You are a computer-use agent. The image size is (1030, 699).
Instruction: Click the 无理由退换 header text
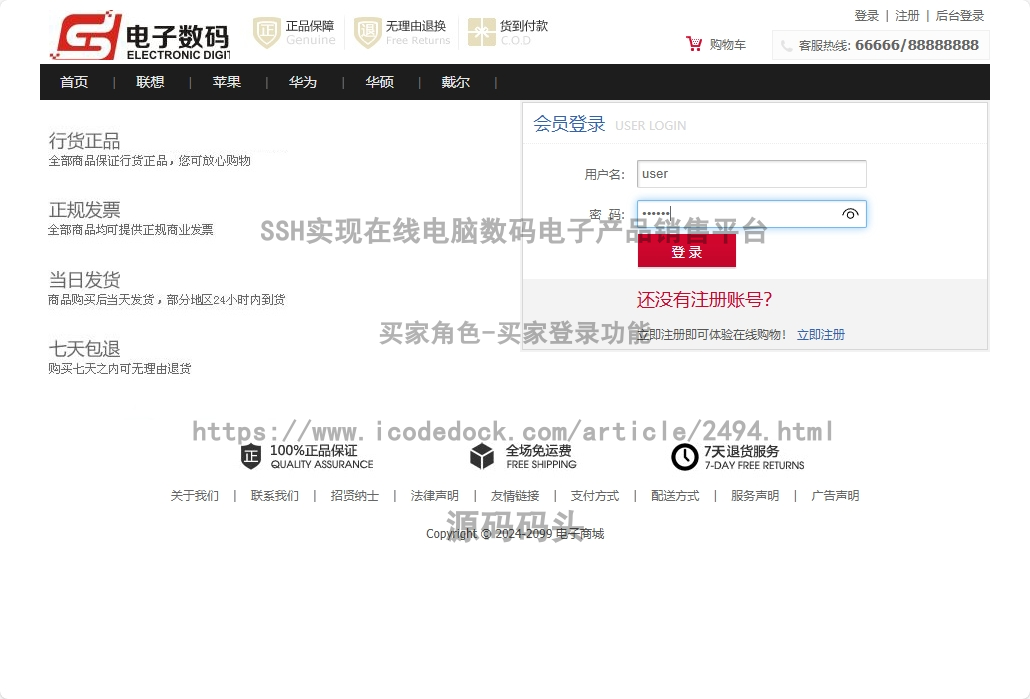[416, 26]
